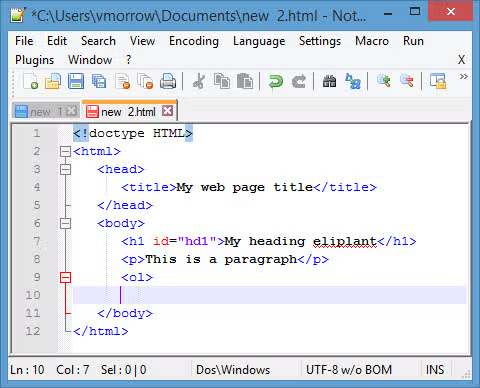The image size is (480, 388).
Task: Click the UTF-8 w/o BOM status field
Action: pyautogui.click(x=349, y=370)
